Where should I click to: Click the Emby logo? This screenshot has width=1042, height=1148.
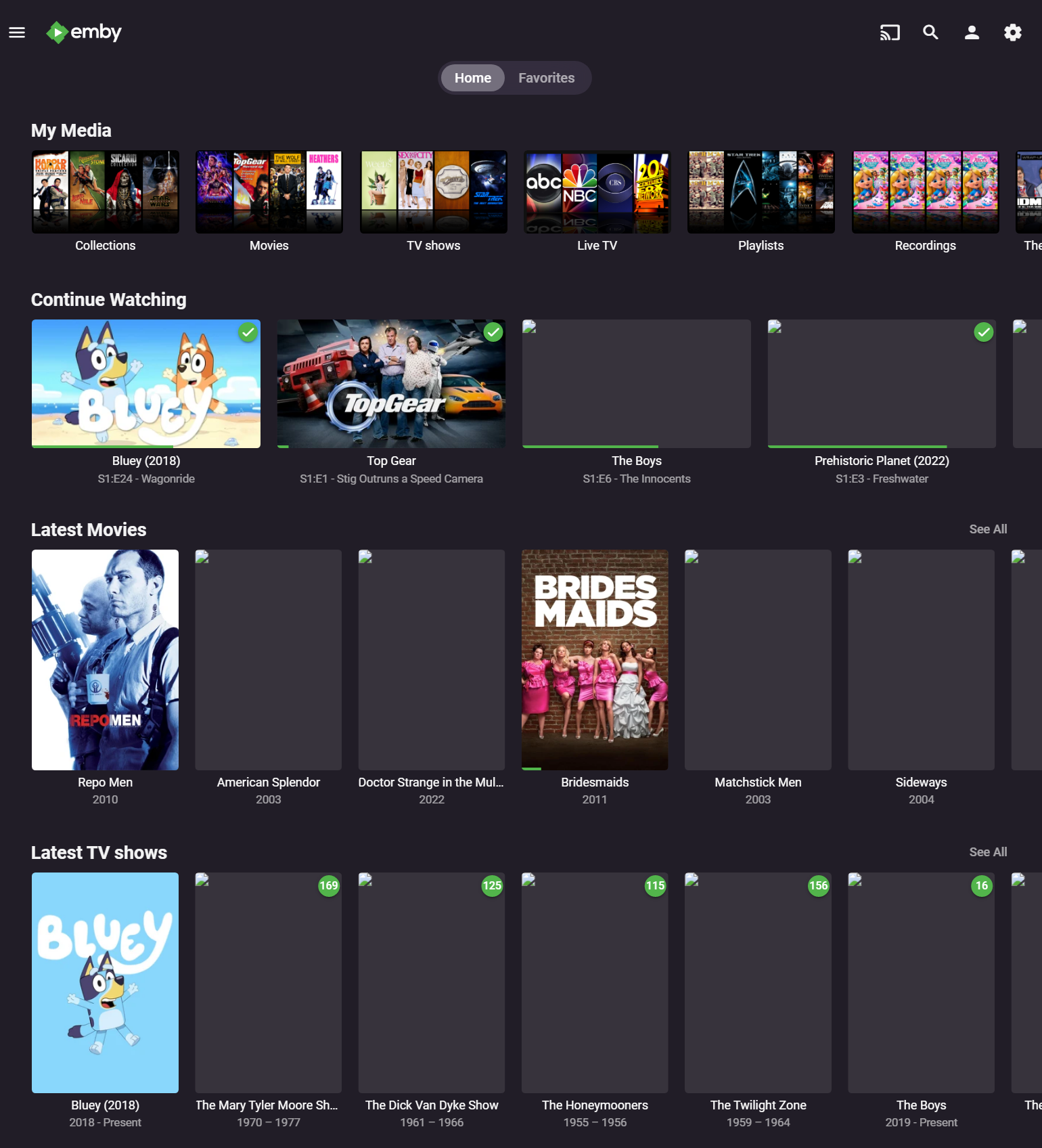(84, 32)
